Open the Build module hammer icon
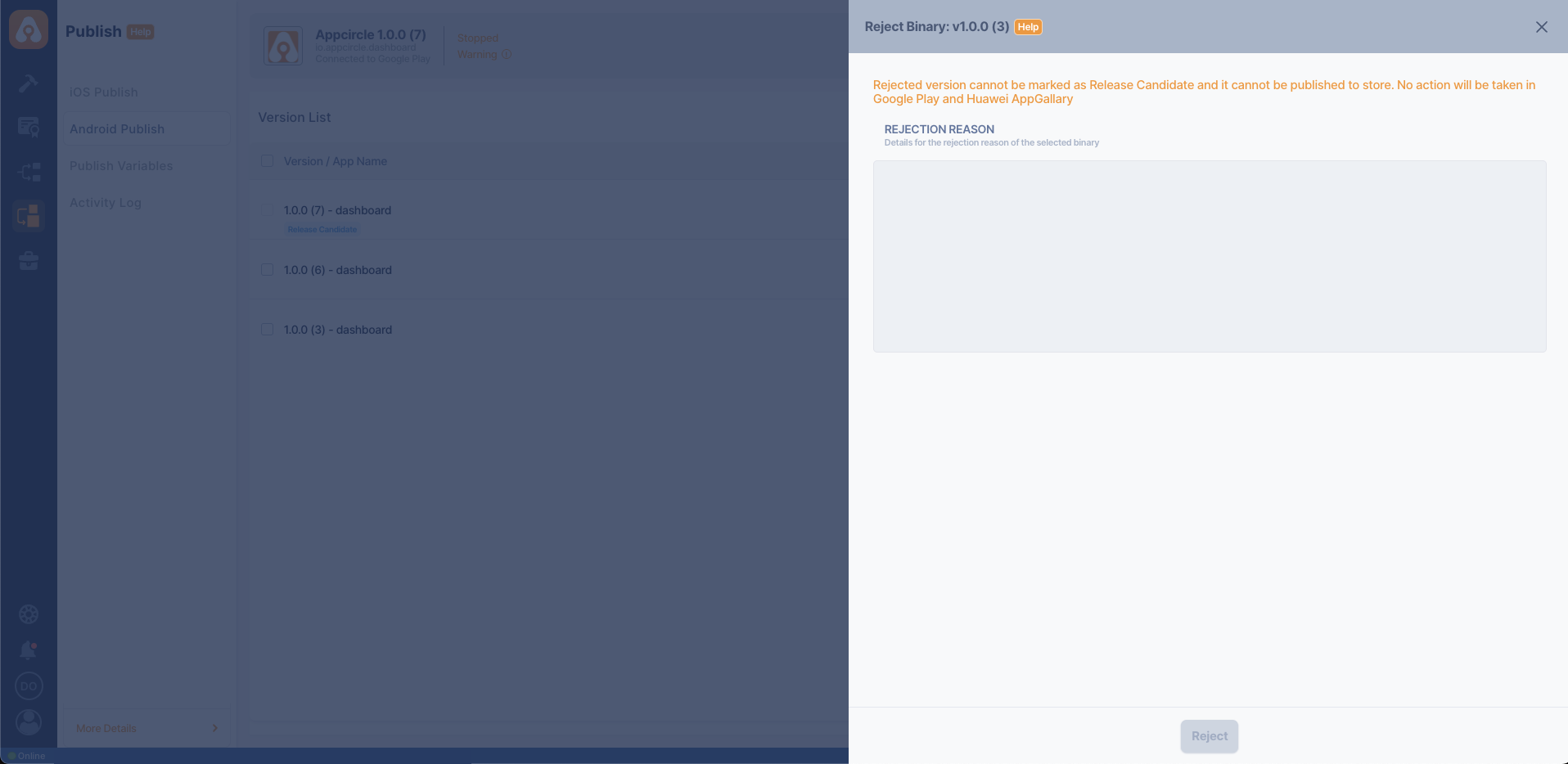Image resolution: width=1568 pixels, height=764 pixels. tap(29, 83)
